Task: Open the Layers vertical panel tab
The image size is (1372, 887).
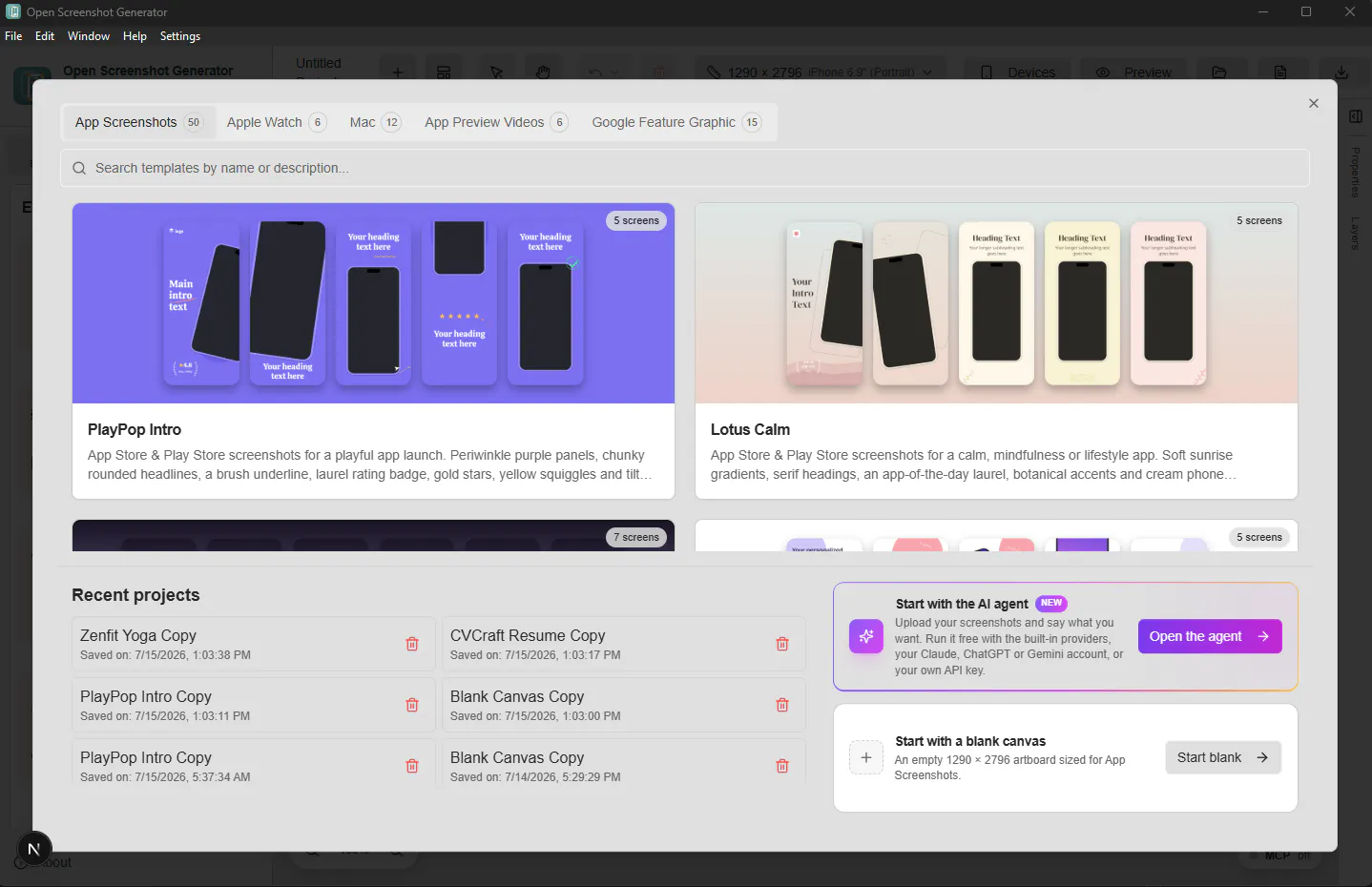Action: [x=1355, y=234]
